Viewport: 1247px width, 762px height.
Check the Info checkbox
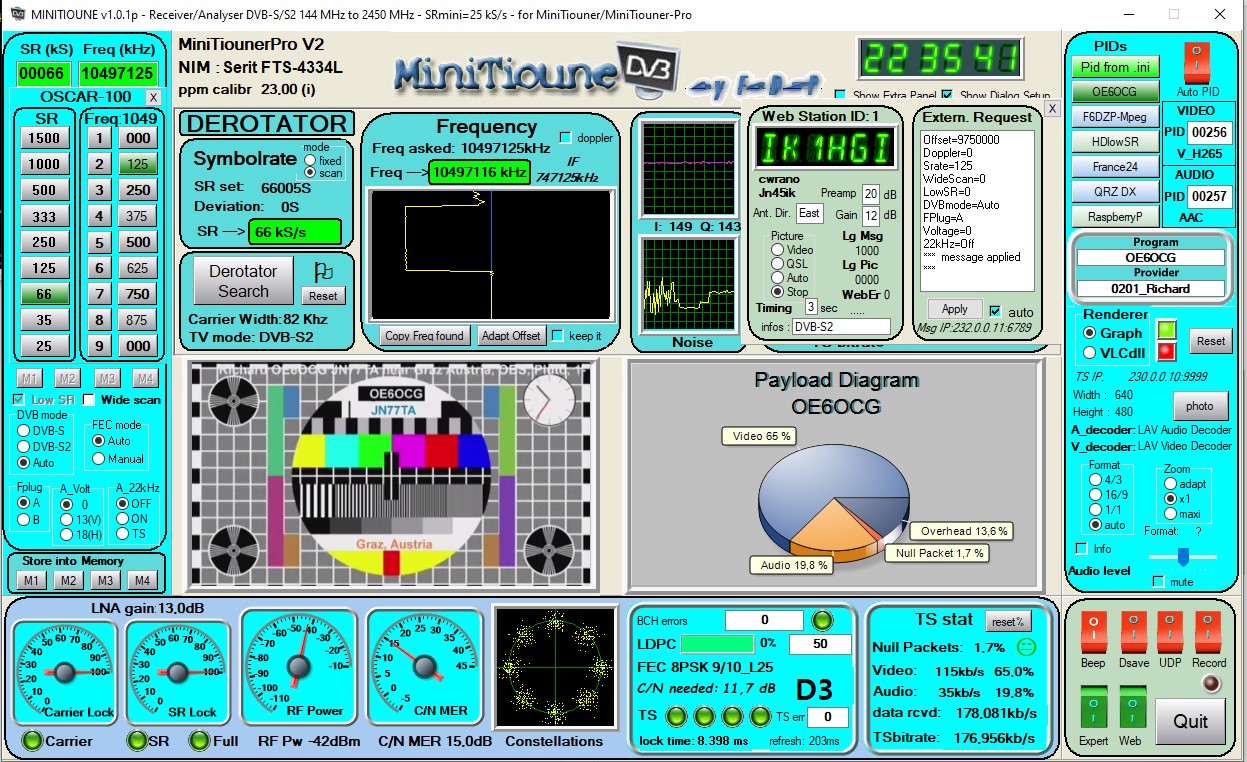(1081, 548)
